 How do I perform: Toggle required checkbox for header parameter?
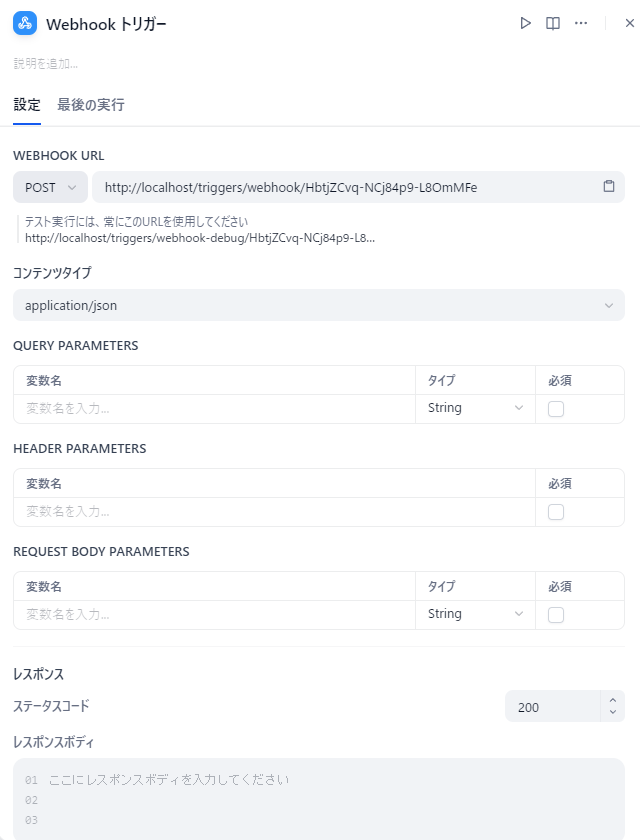tap(556, 511)
